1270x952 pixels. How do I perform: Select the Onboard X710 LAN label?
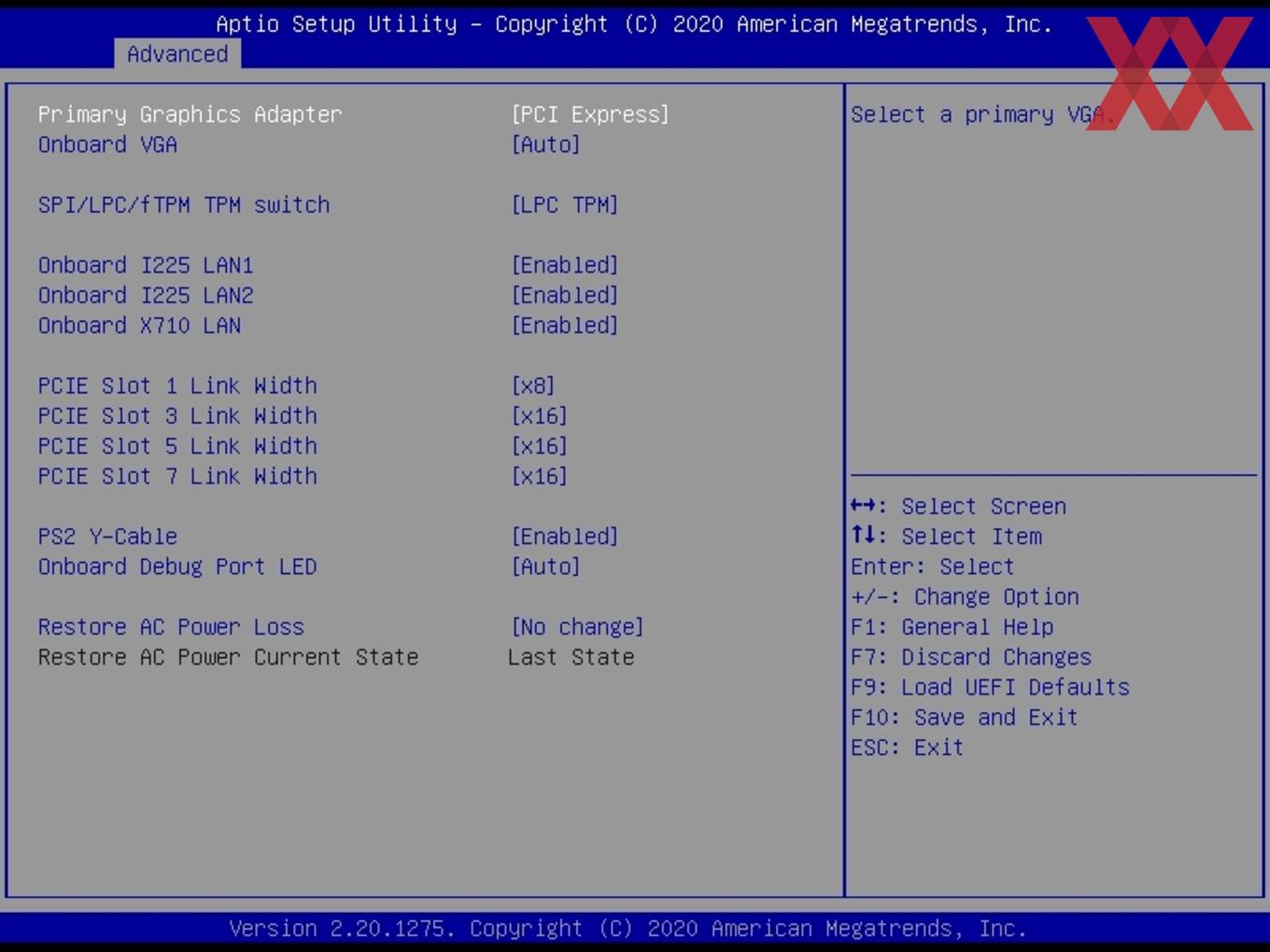[139, 325]
